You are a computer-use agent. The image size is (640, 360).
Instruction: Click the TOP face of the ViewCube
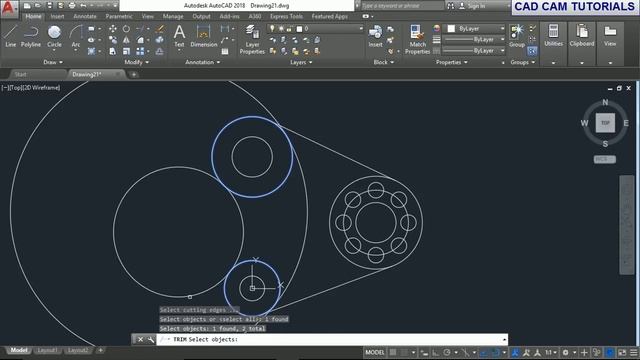pos(605,123)
